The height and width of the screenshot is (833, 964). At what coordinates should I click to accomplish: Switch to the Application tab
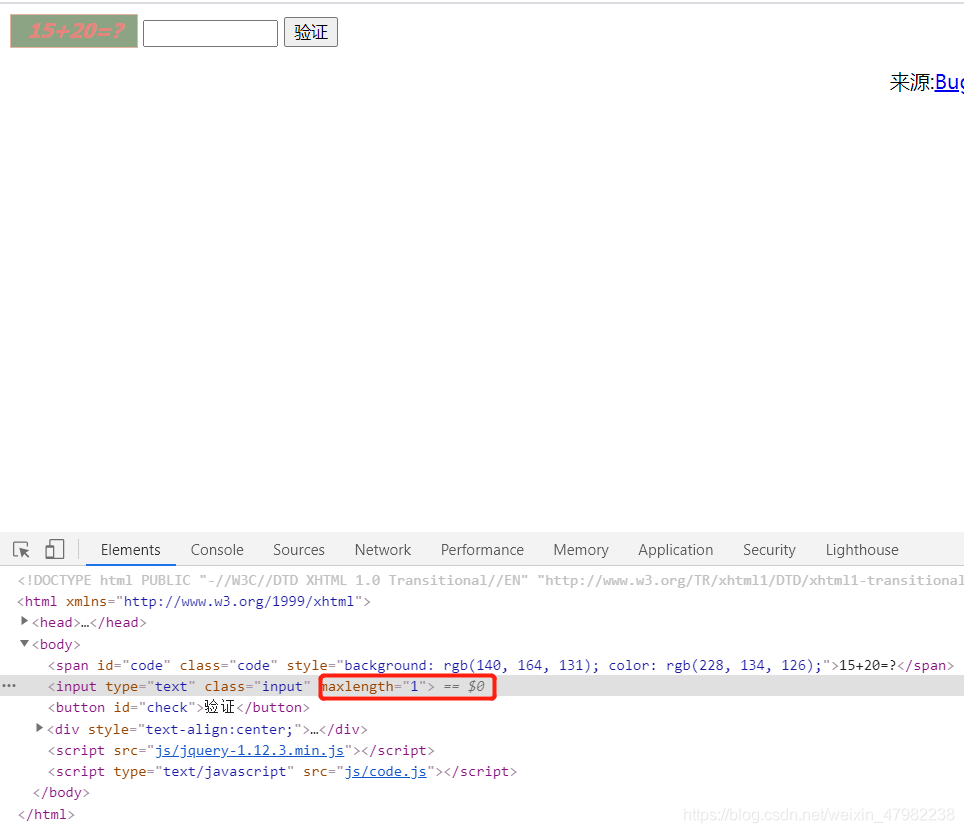tap(675, 549)
